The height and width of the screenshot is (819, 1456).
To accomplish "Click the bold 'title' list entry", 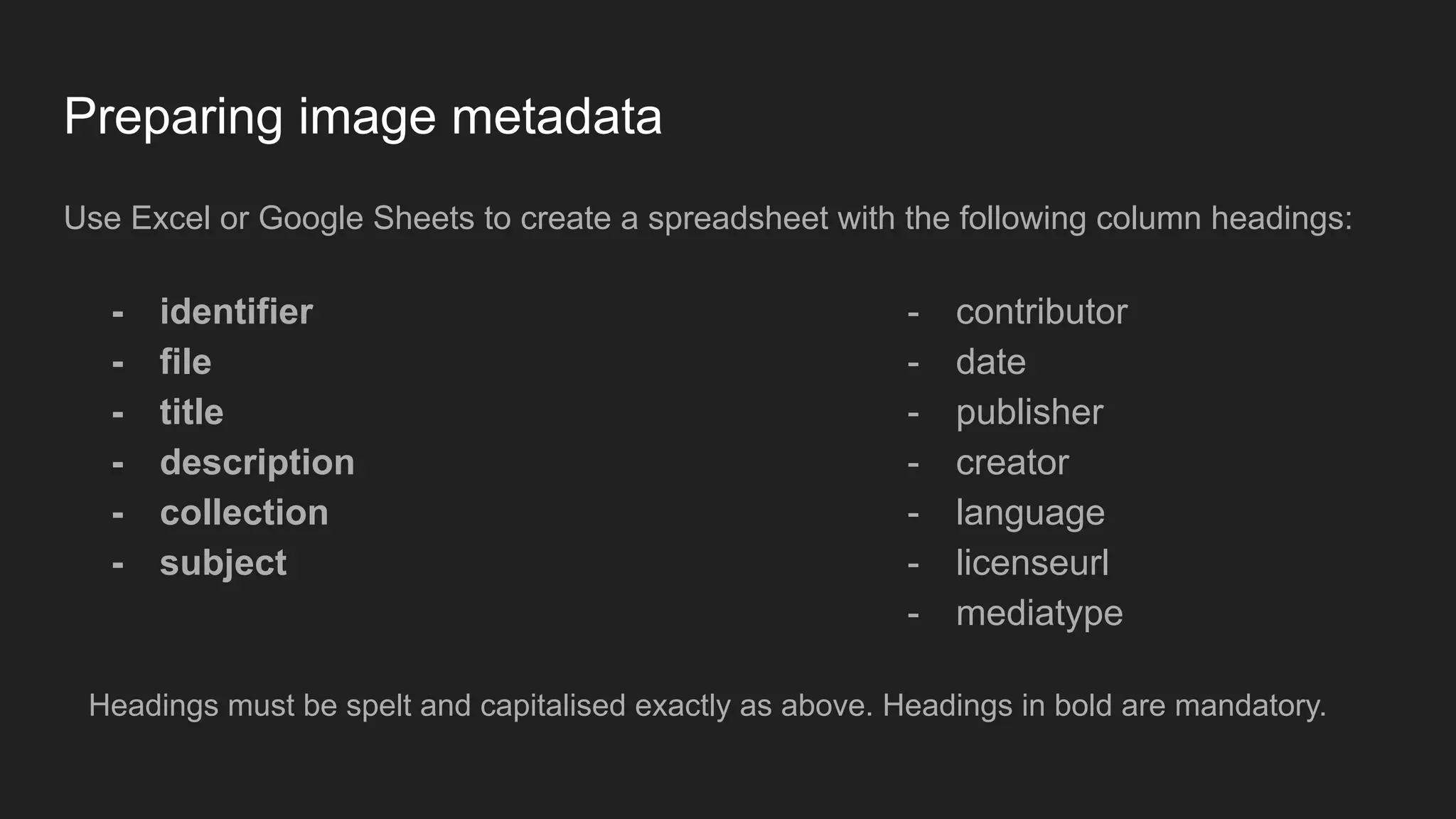I will pos(191,412).
